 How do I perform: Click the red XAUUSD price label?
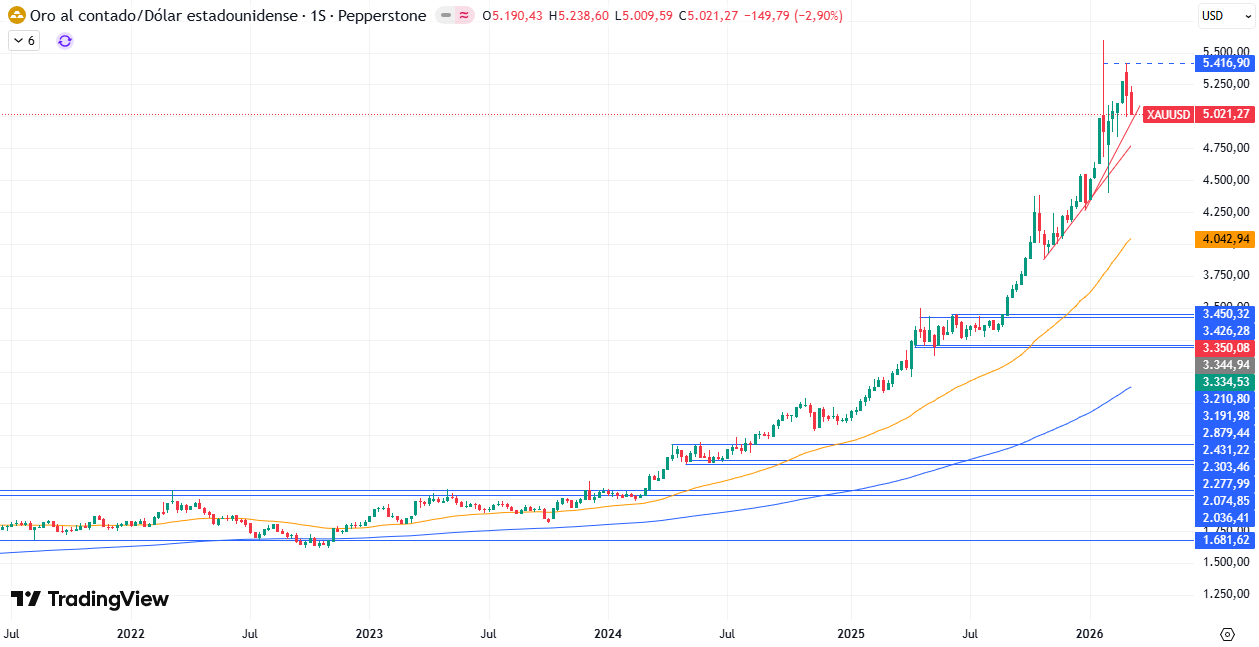[x=1168, y=115]
